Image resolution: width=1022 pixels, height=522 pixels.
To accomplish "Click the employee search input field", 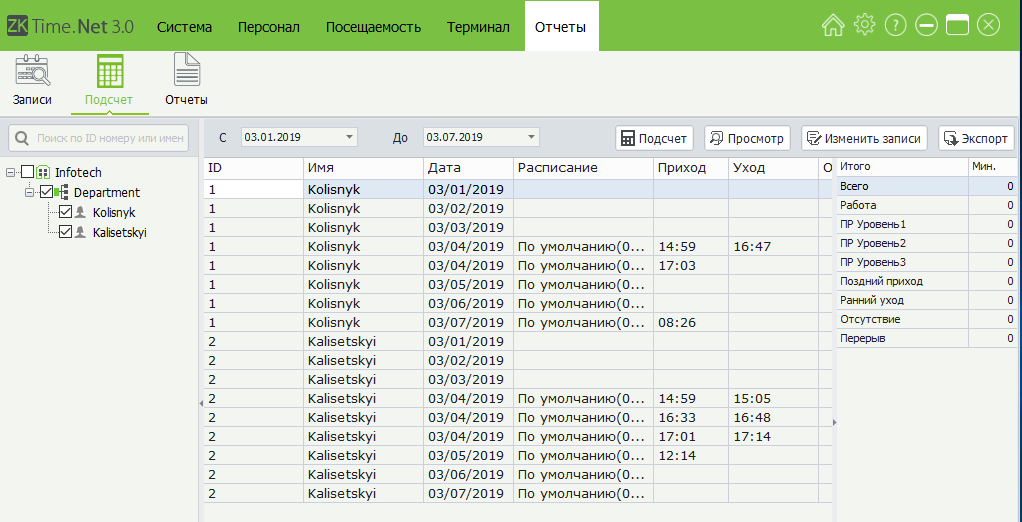I will click(x=108, y=138).
